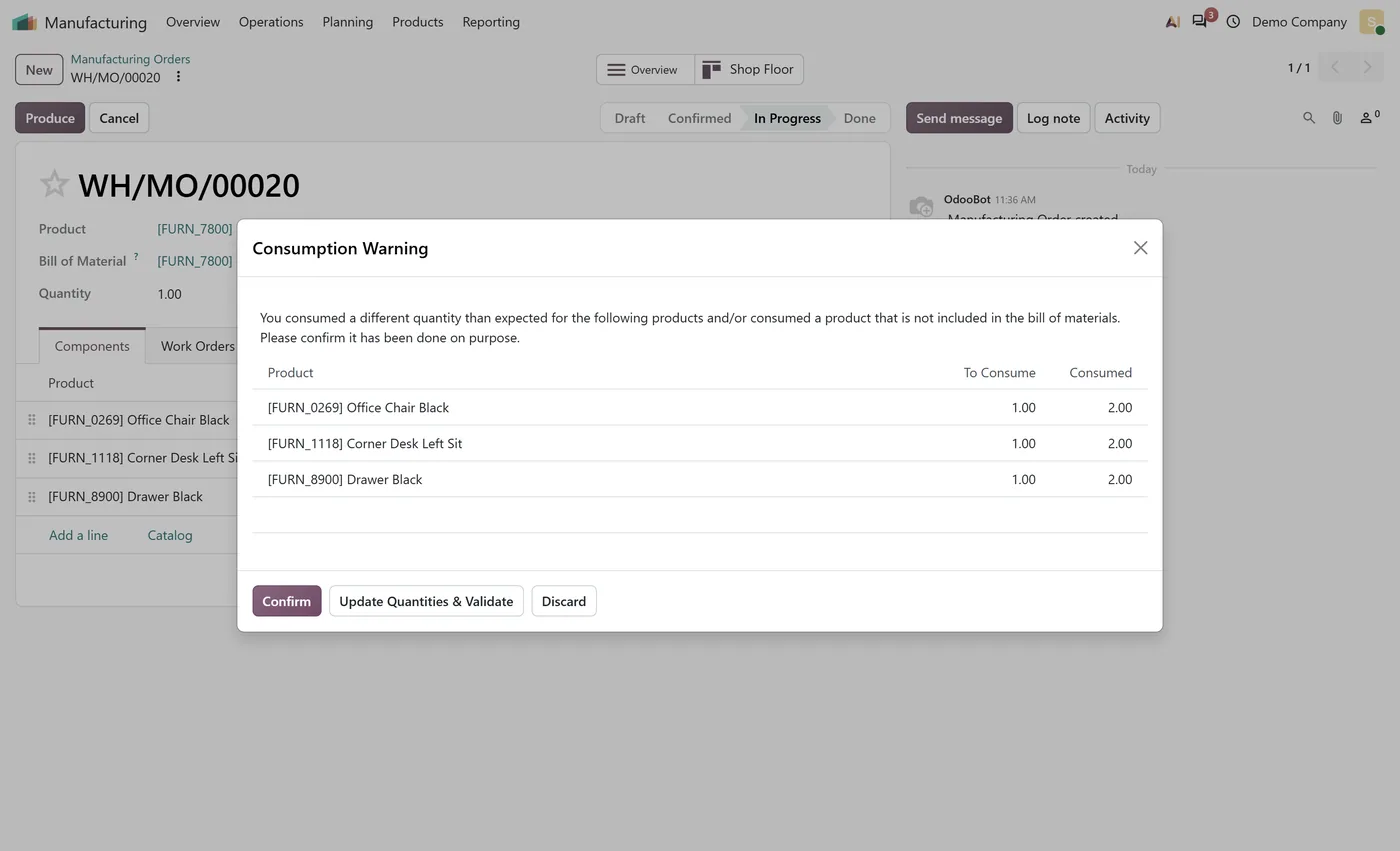Click the drag handle of Corner Desk row
1400x851 pixels.
tap(32, 458)
